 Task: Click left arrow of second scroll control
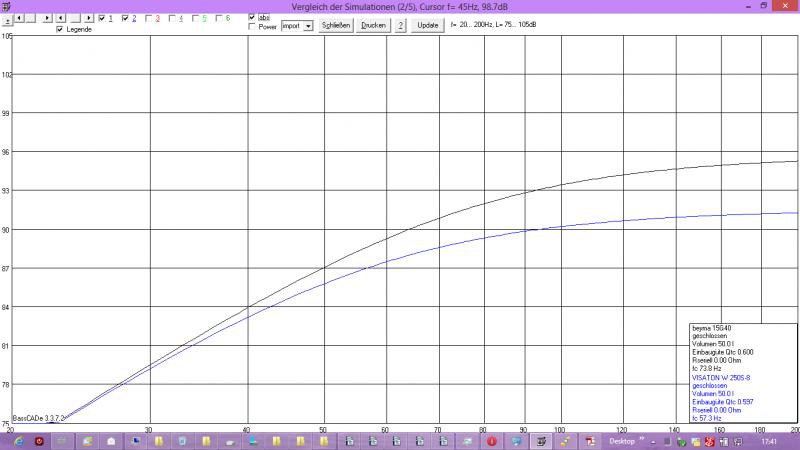[61, 18]
